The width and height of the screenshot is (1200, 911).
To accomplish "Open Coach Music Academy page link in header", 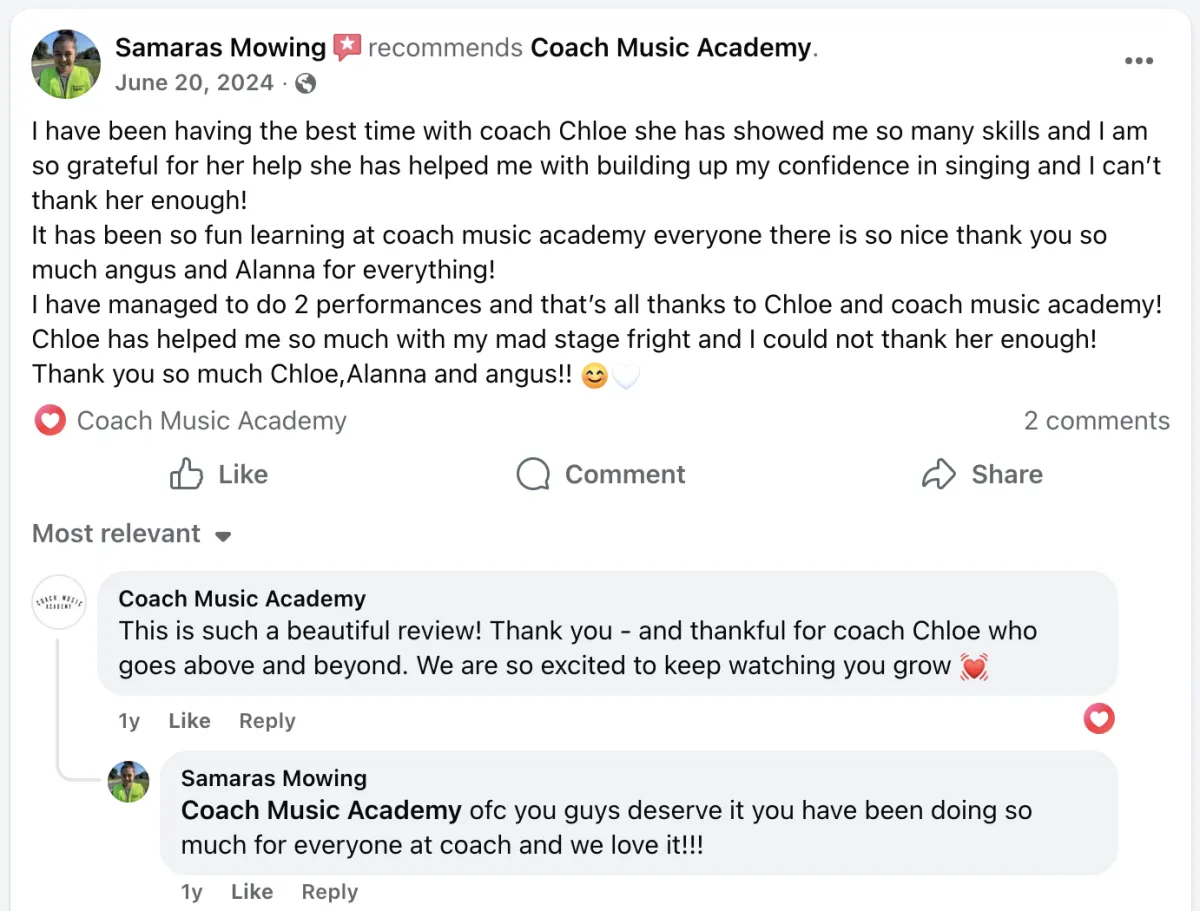I will (x=670, y=47).
